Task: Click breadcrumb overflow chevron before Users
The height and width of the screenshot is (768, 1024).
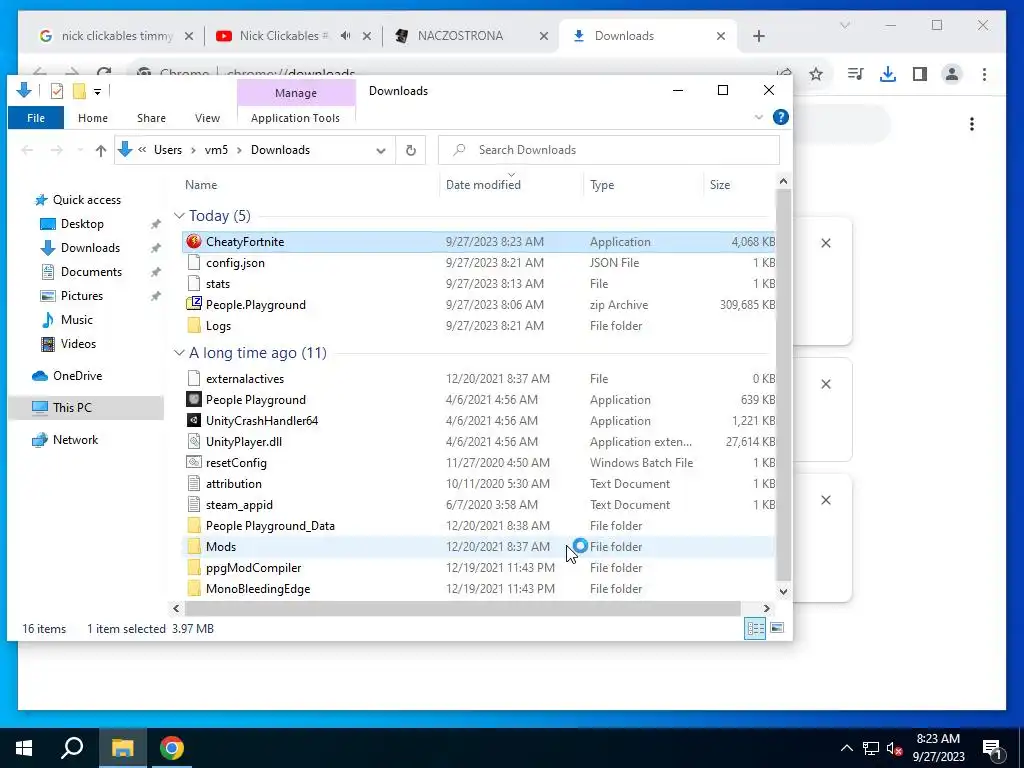Action: 142,150
